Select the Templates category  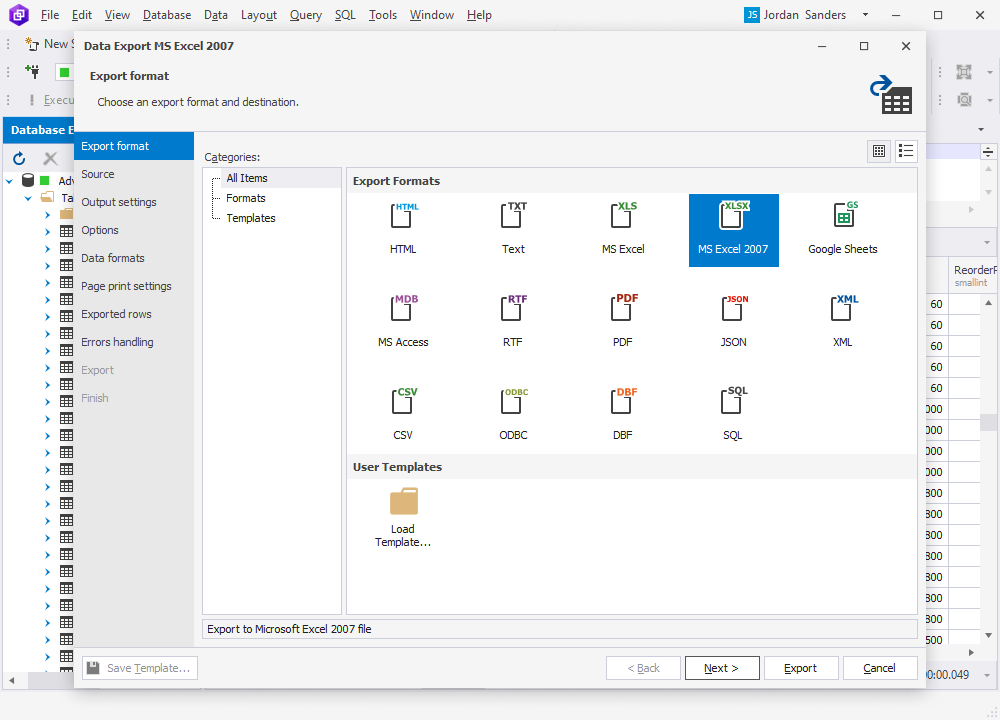251,217
